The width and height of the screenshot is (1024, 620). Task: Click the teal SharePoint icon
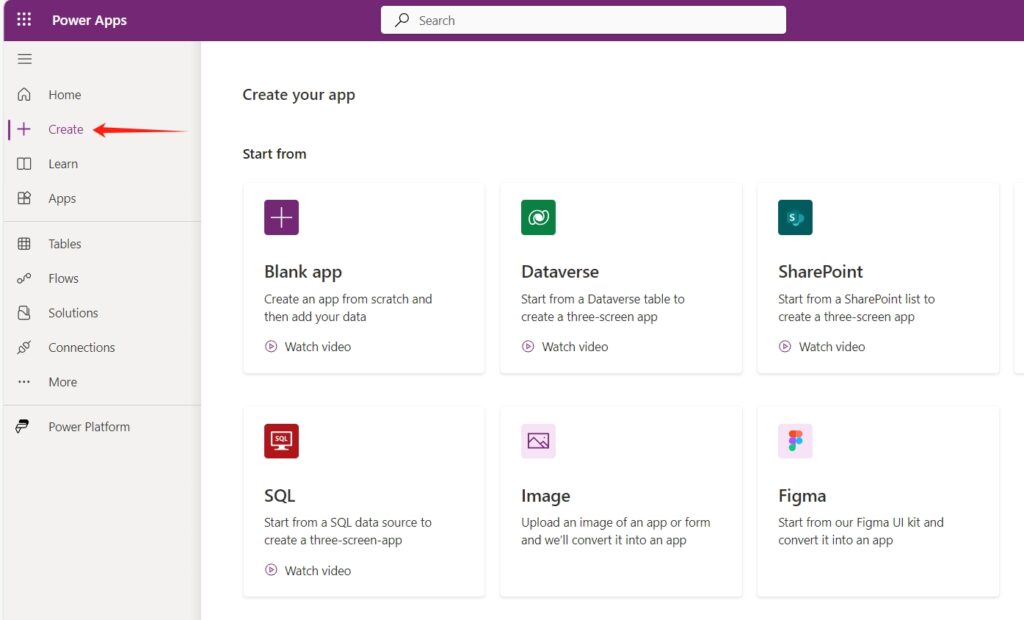(x=795, y=217)
